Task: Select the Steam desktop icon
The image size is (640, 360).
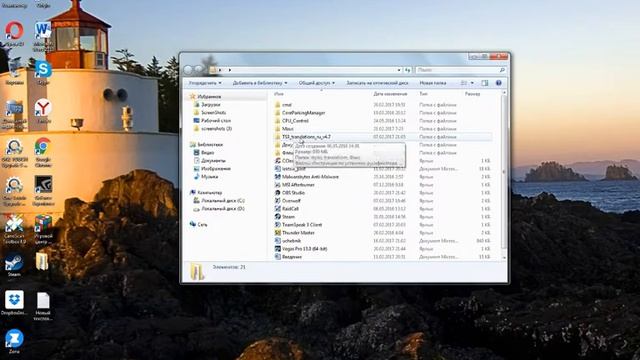Action: point(14,264)
